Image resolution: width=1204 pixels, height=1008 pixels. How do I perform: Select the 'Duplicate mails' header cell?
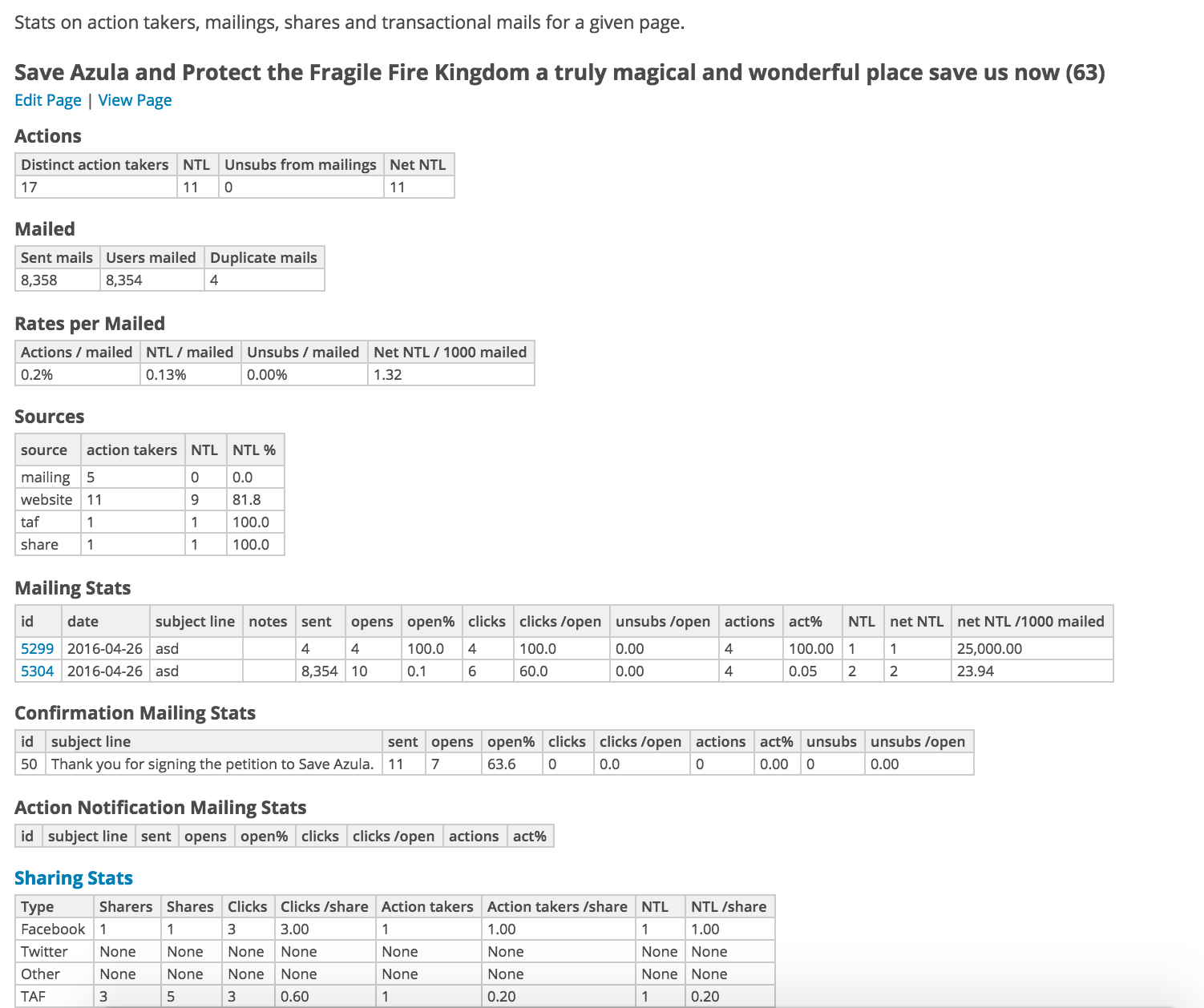coord(263,257)
